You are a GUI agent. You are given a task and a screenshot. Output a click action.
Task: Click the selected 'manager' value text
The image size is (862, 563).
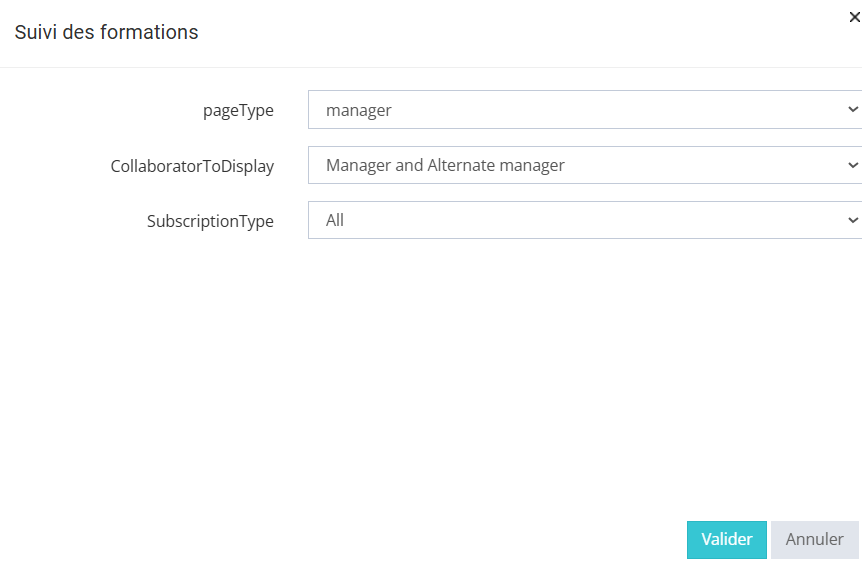359,110
